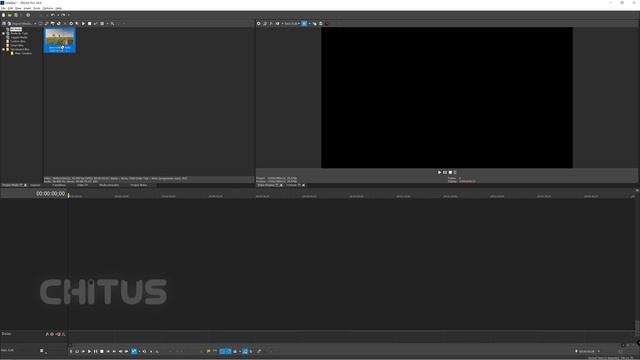Click Preview on External Monitor icon
Screen dimensions: 640x360
coord(264,24)
